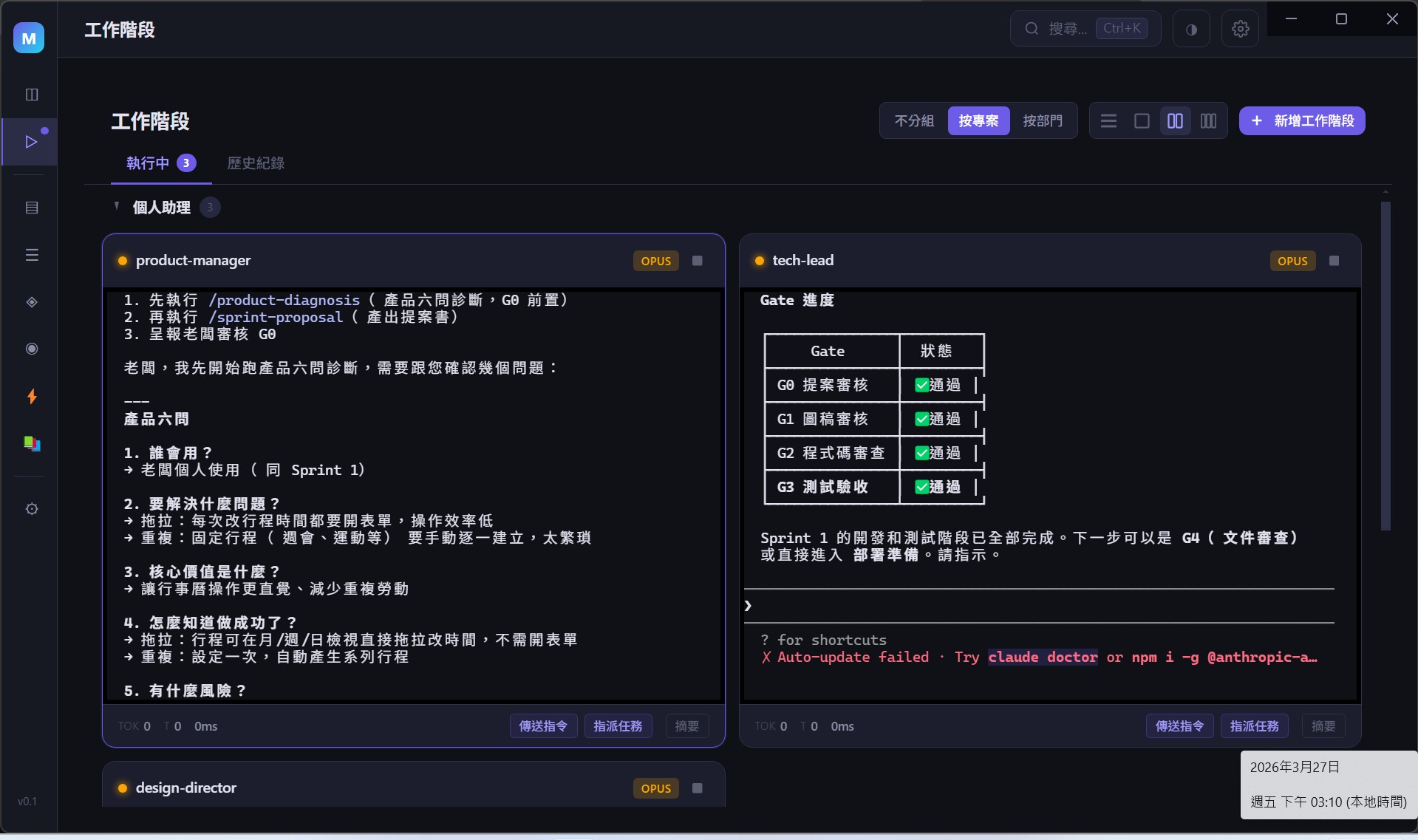The width and height of the screenshot is (1418, 840).
Task: Open the circle record sidebar icon
Action: pyautogui.click(x=32, y=349)
